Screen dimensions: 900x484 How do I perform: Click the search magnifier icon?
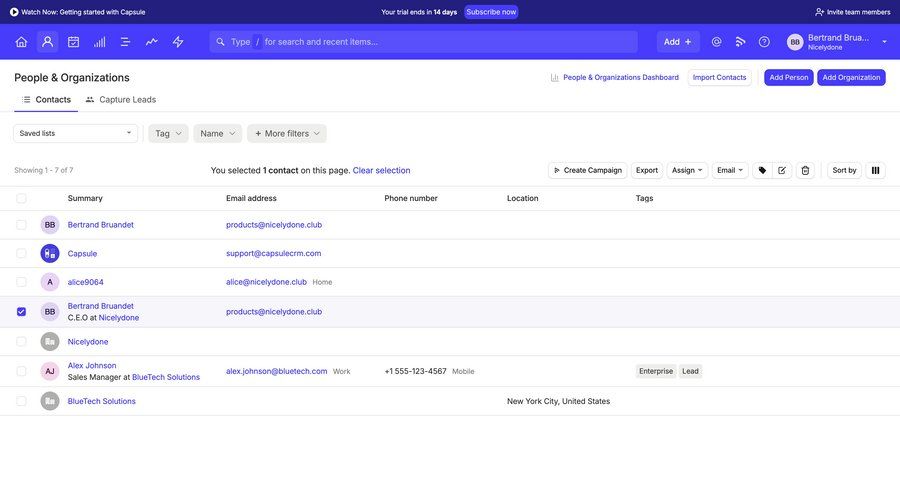(220, 42)
